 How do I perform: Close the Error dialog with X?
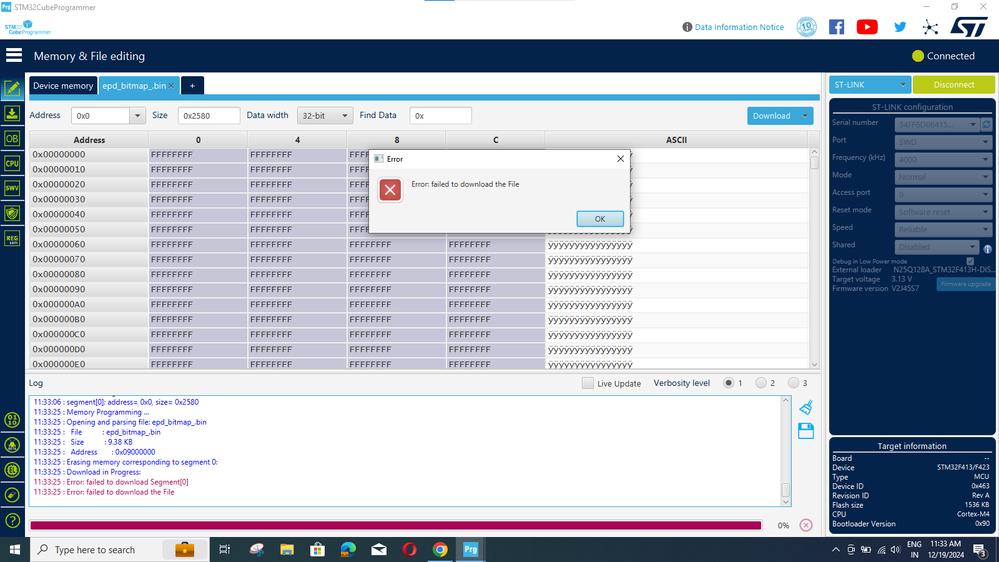(621, 159)
